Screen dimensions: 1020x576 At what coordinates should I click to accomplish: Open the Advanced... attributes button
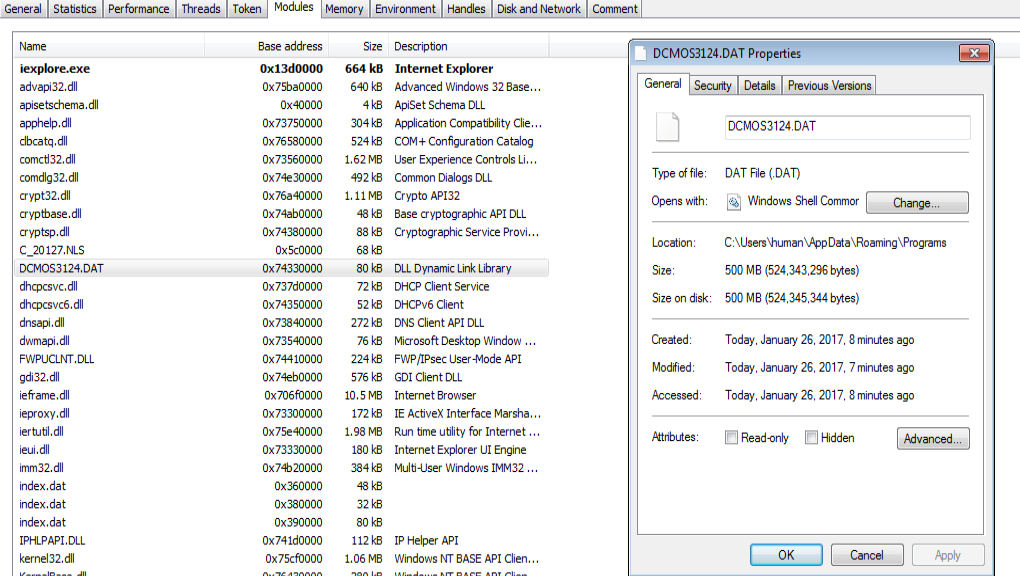935,439
